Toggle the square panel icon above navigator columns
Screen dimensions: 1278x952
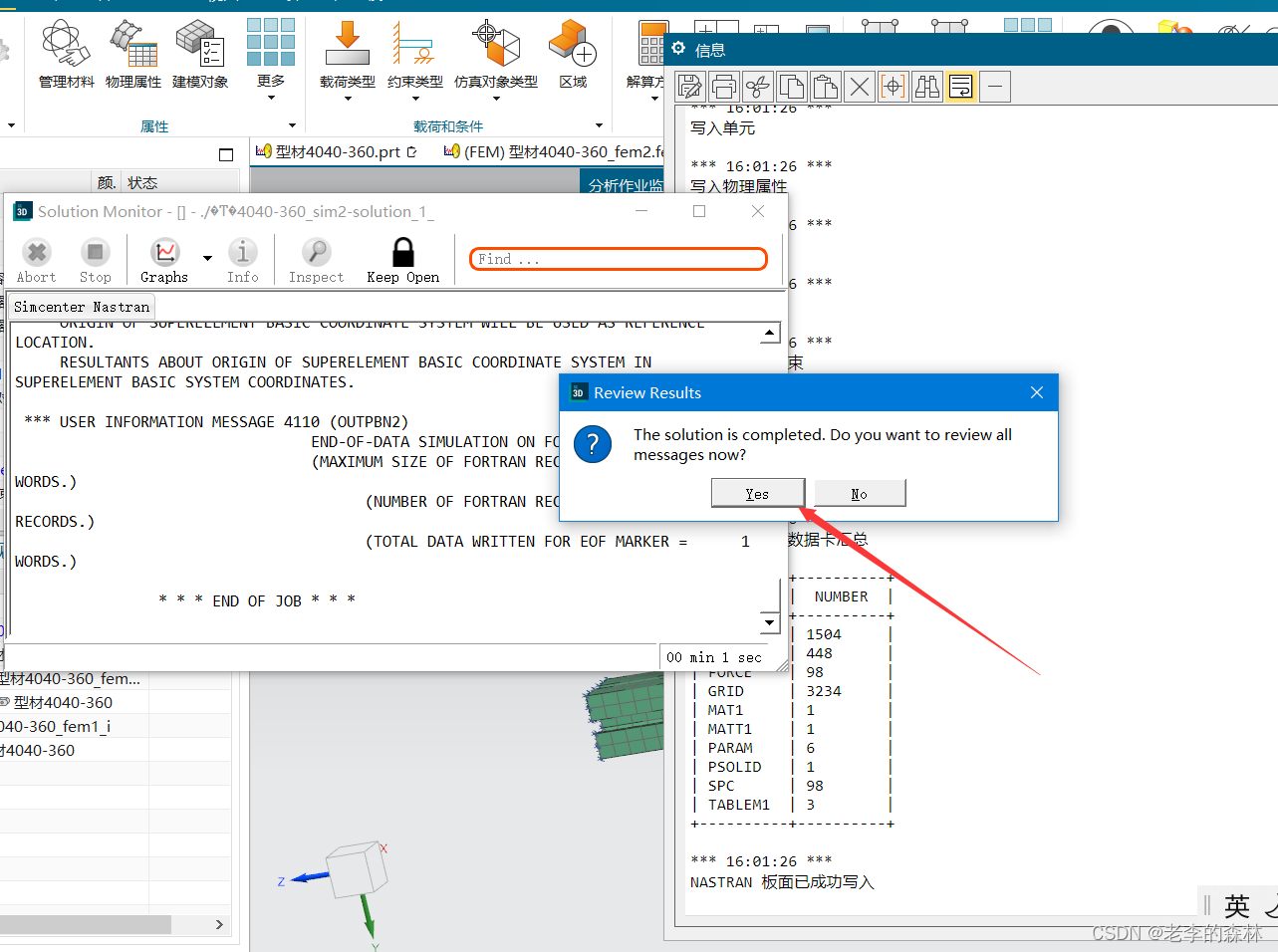(226, 154)
